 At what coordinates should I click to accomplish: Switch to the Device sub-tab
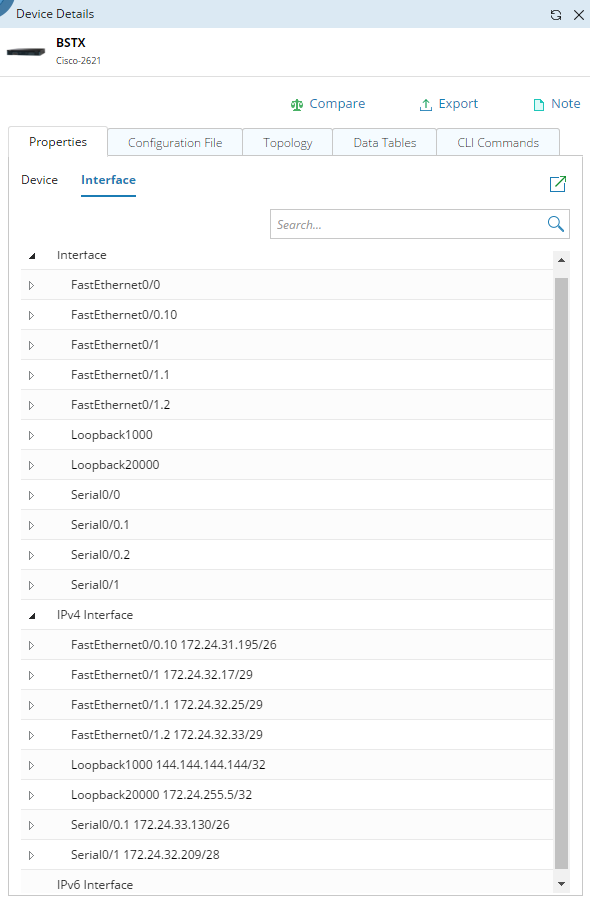tap(40, 180)
